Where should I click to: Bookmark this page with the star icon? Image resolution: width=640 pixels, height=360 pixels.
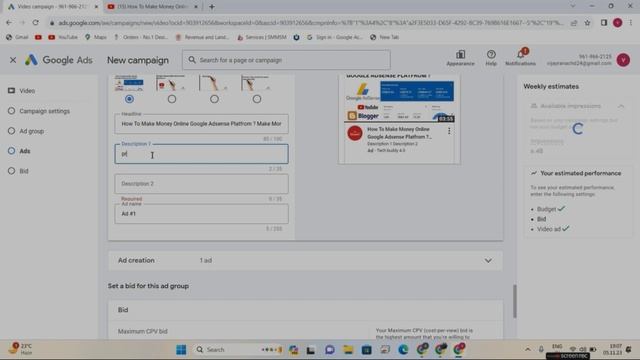pyautogui.click(x=587, y=23)
